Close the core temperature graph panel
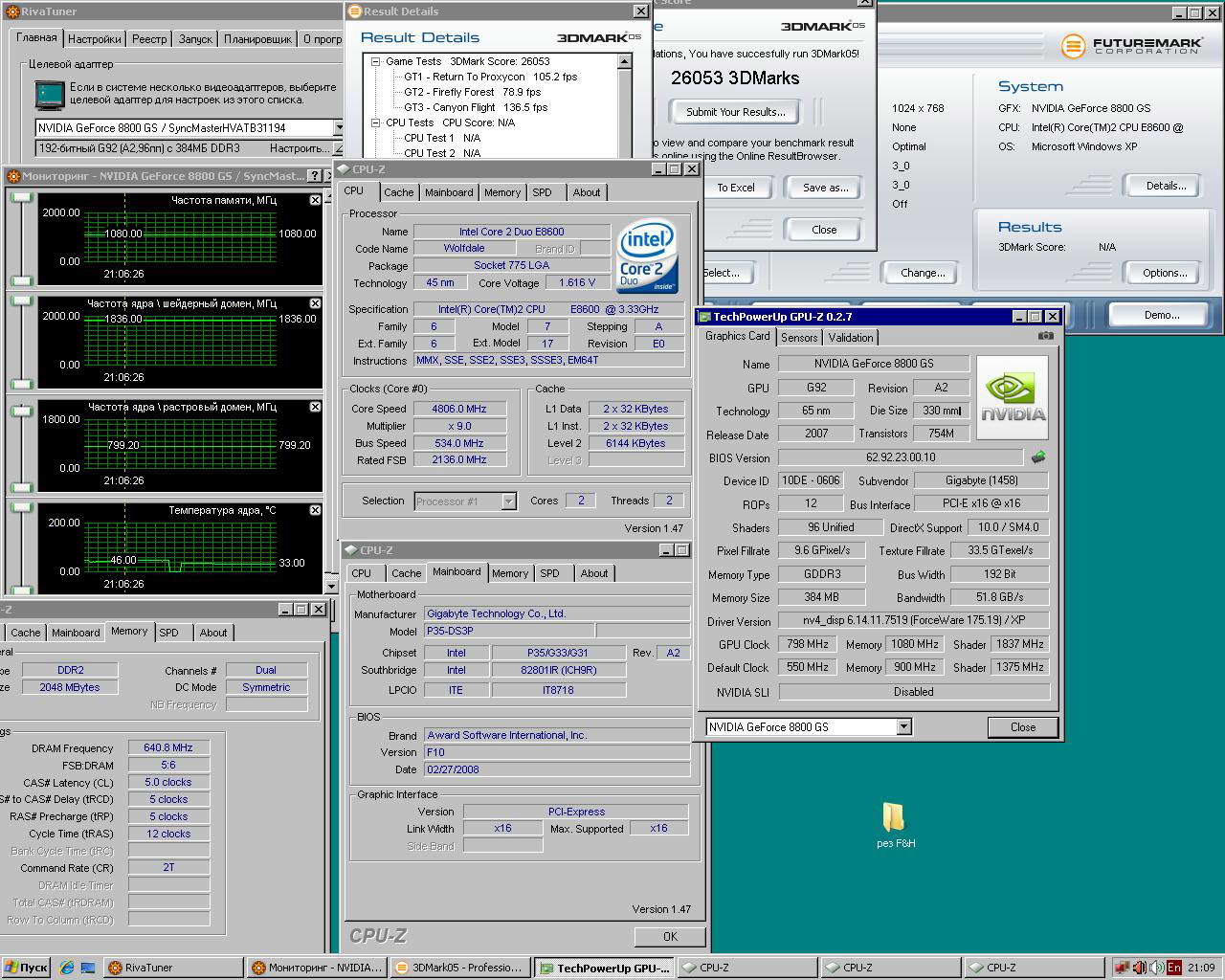Screen dimensions: 1225x980 315,510
